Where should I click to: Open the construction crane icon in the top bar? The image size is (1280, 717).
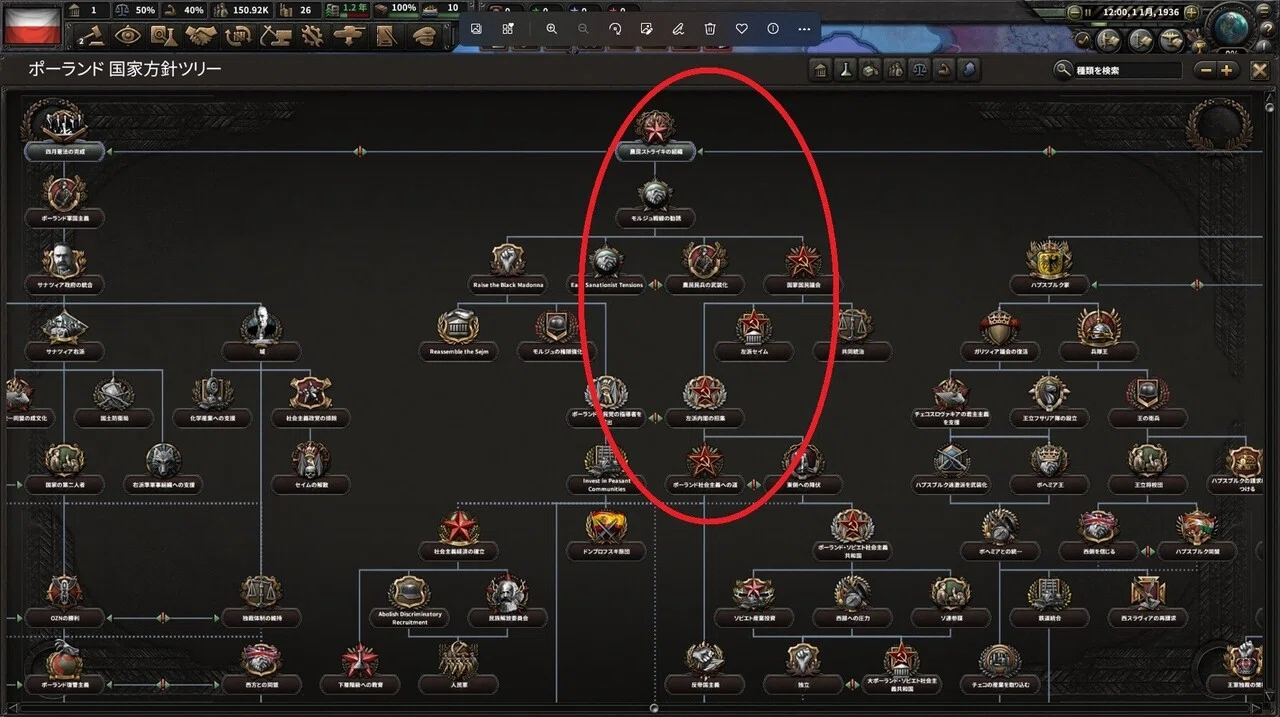tap(274, 34)
